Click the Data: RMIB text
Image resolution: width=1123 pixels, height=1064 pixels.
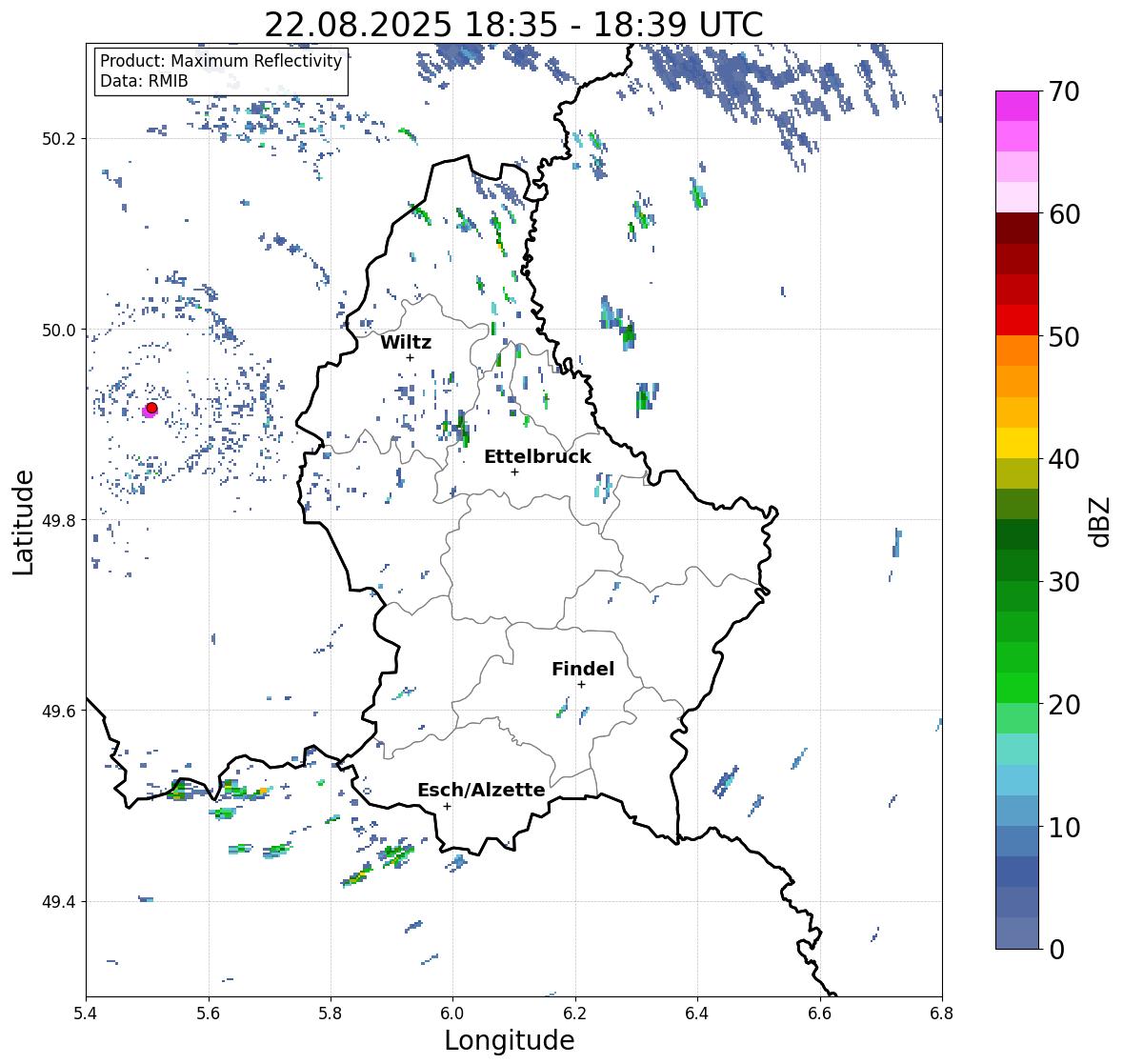click(144, 81)
